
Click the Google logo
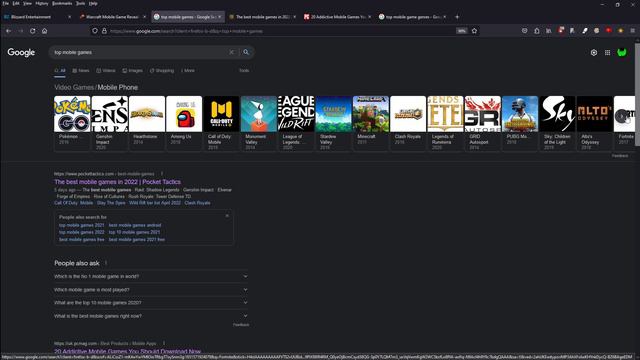click(21, 53)
